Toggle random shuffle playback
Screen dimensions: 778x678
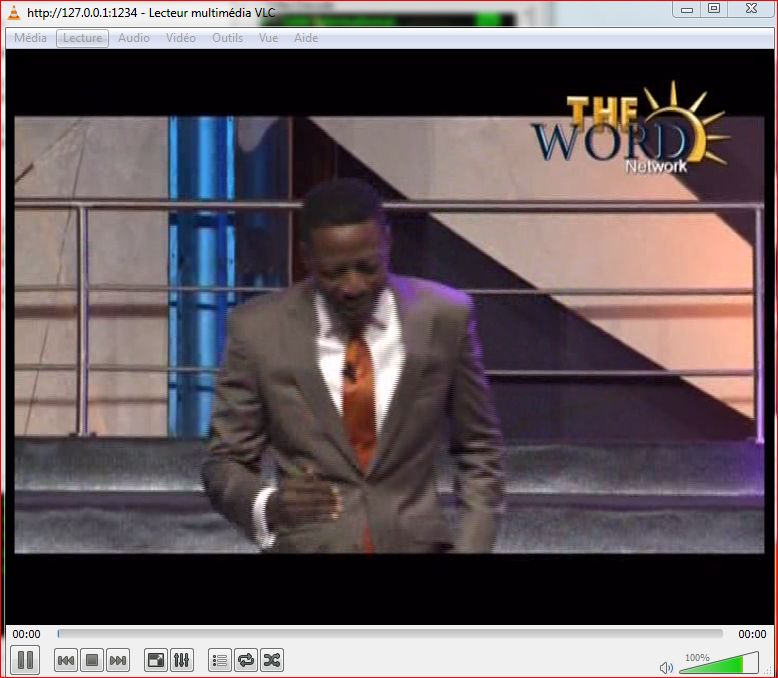[x=272, y=660]
